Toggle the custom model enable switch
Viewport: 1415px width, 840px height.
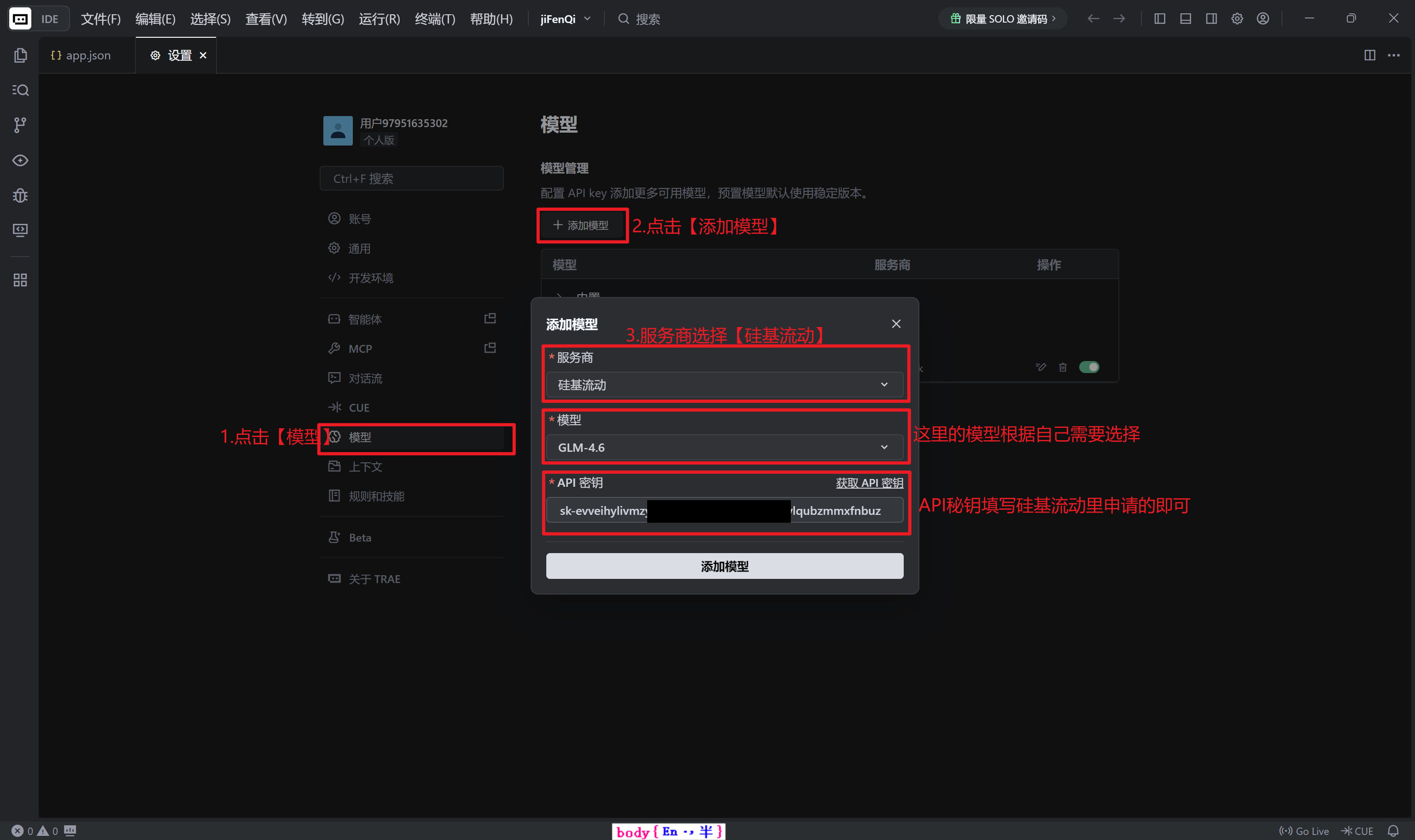pos(1089,367)
